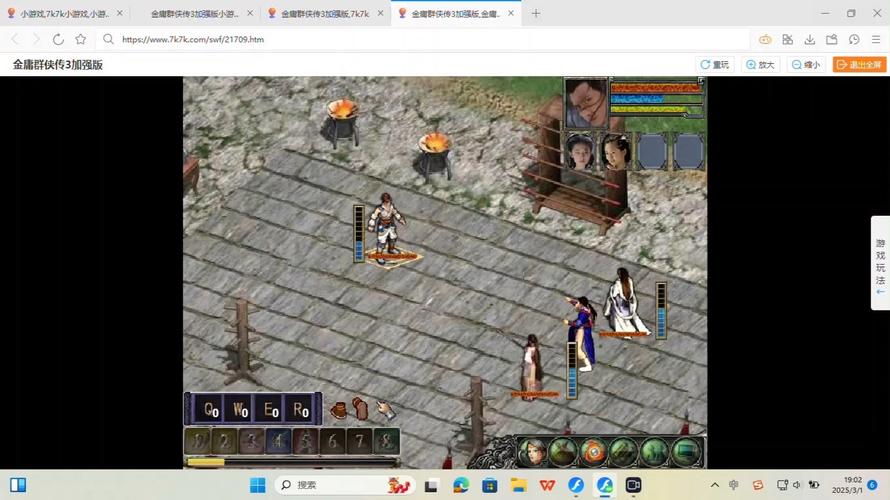The image size is (890, 500).
Task: Click the browser refresh button
Action: point(58,39)
